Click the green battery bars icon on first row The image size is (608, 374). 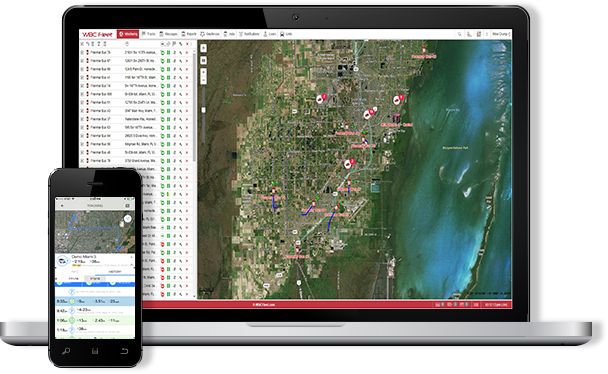pos(169,52)
